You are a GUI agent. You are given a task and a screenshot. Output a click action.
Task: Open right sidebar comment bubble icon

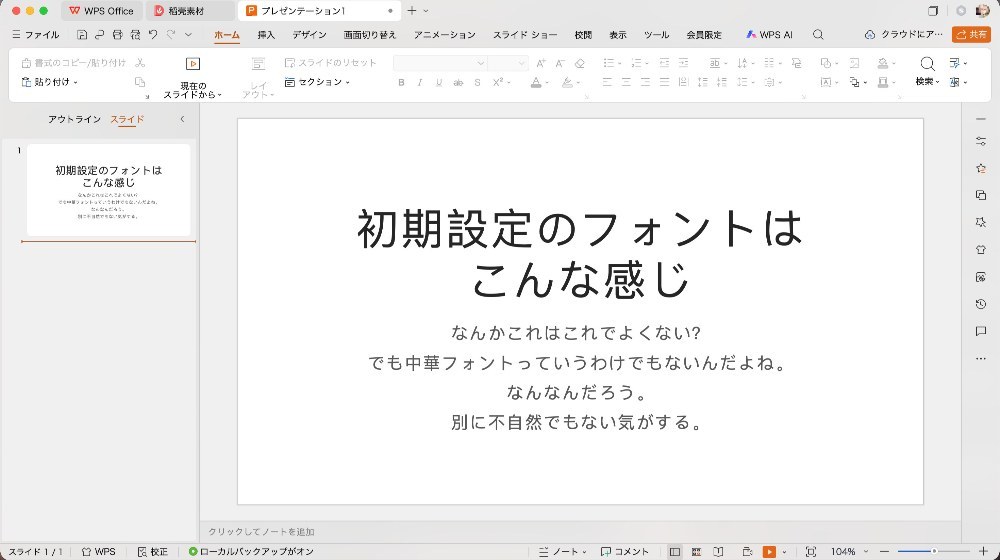pyautogui.click(x=981, y=331)
